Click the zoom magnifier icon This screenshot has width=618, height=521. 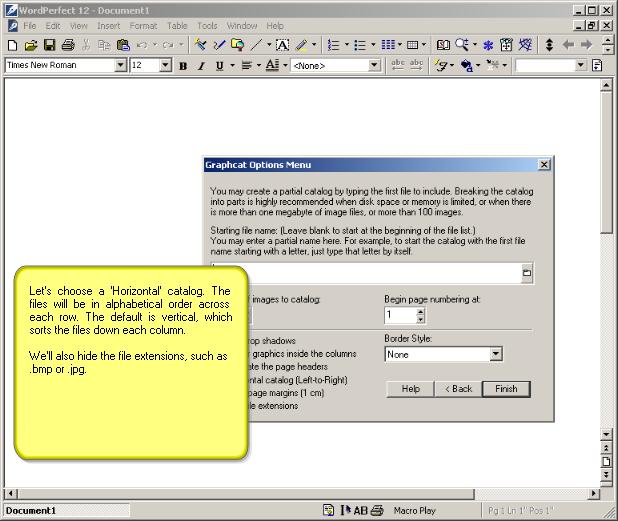pyautogui.click(x=462, y=45)
